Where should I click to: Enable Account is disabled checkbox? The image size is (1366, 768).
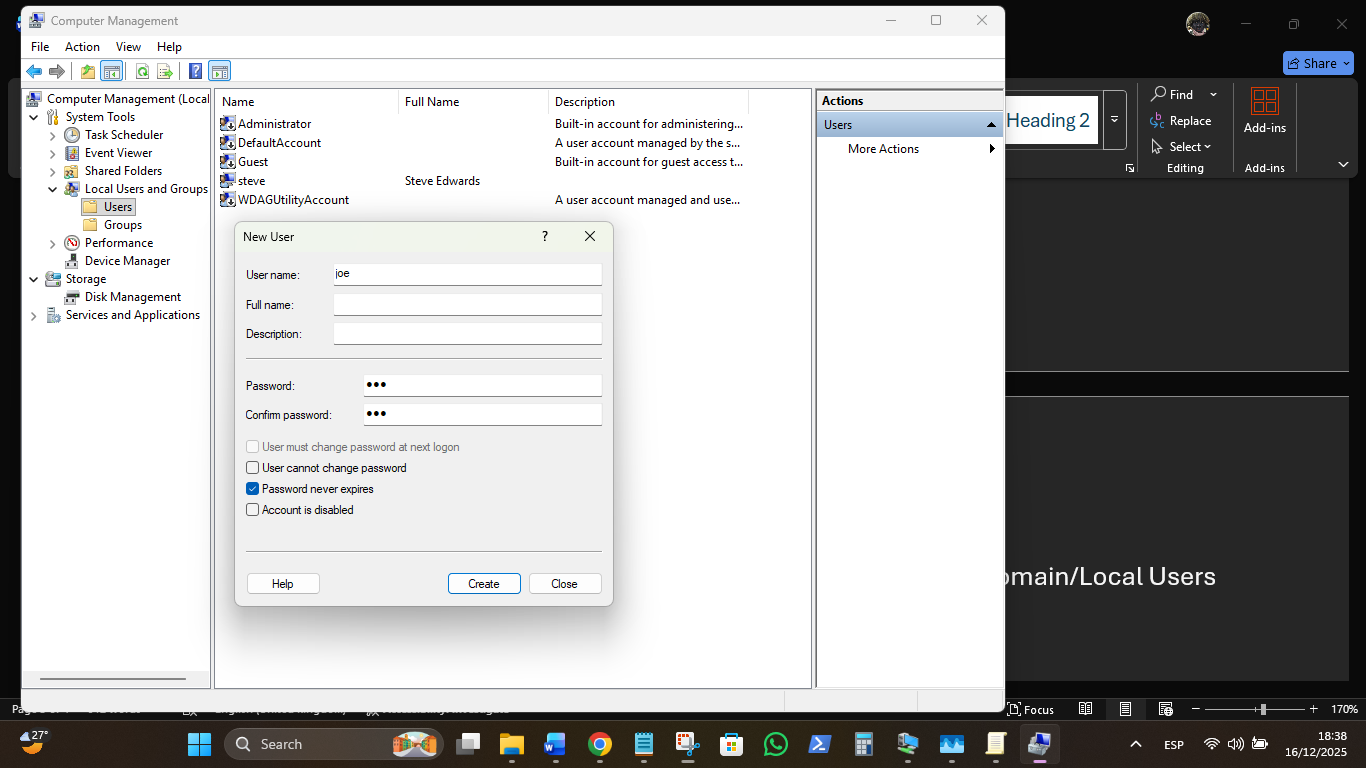[x=253, y=510]
